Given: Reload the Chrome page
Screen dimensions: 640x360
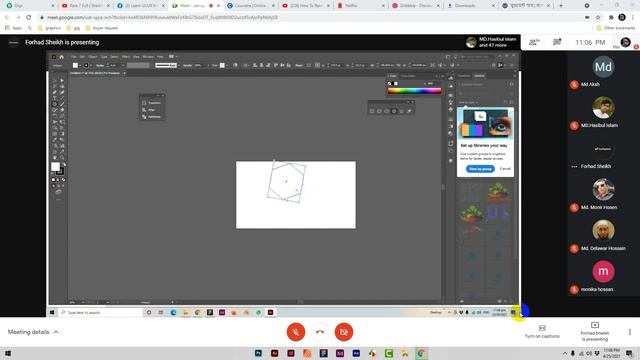Looking at the screenshot, I should [29, 18].
